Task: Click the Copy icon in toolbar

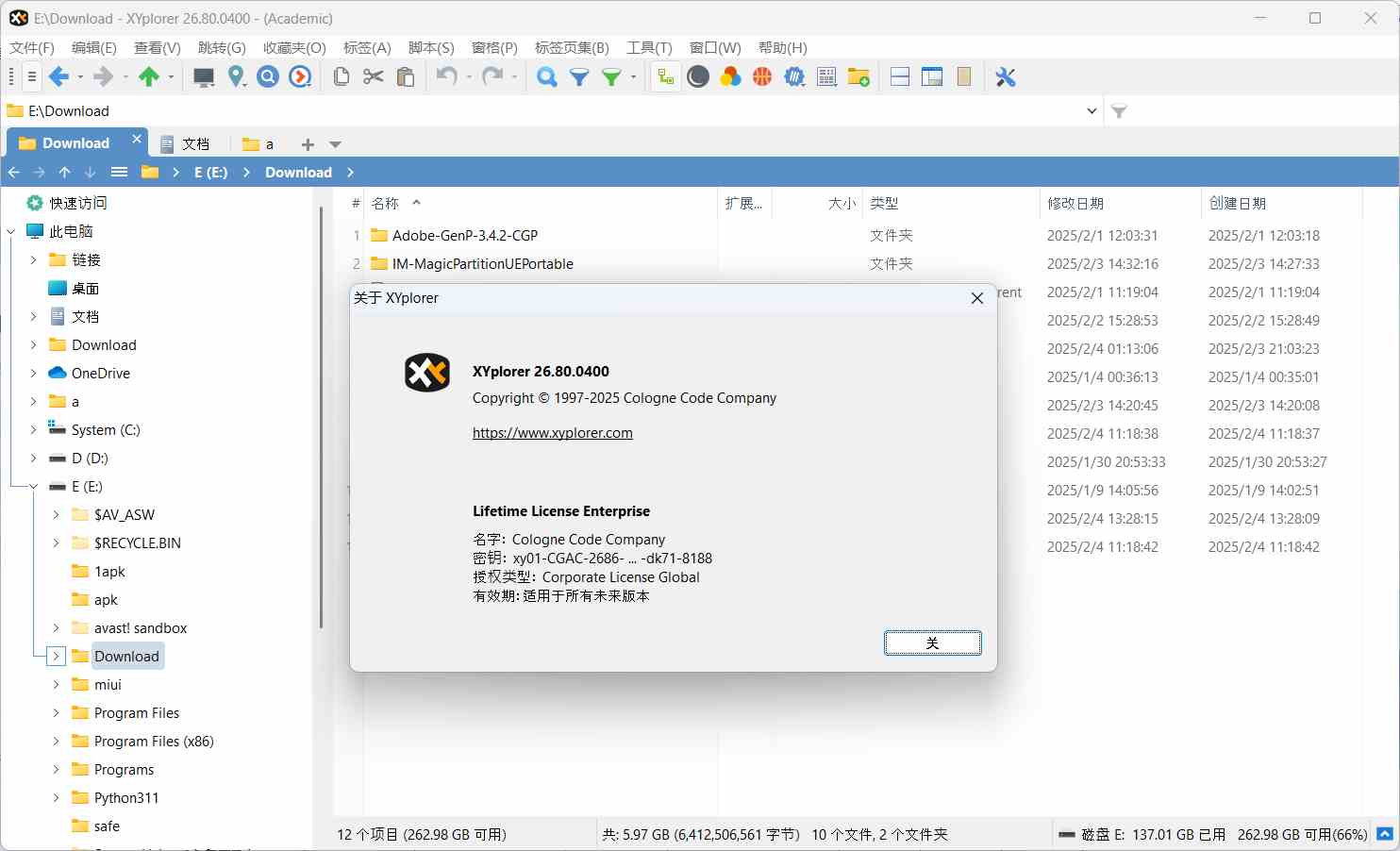Action: click(342, 77)
